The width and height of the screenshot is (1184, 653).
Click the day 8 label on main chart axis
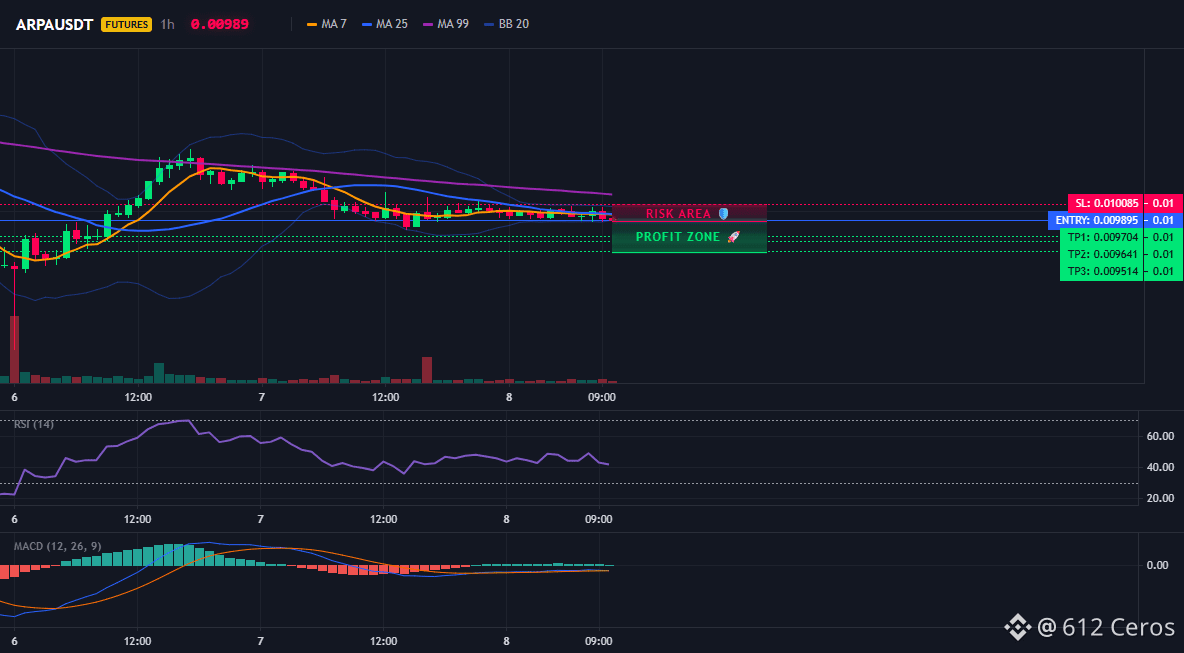click(509, 397)
